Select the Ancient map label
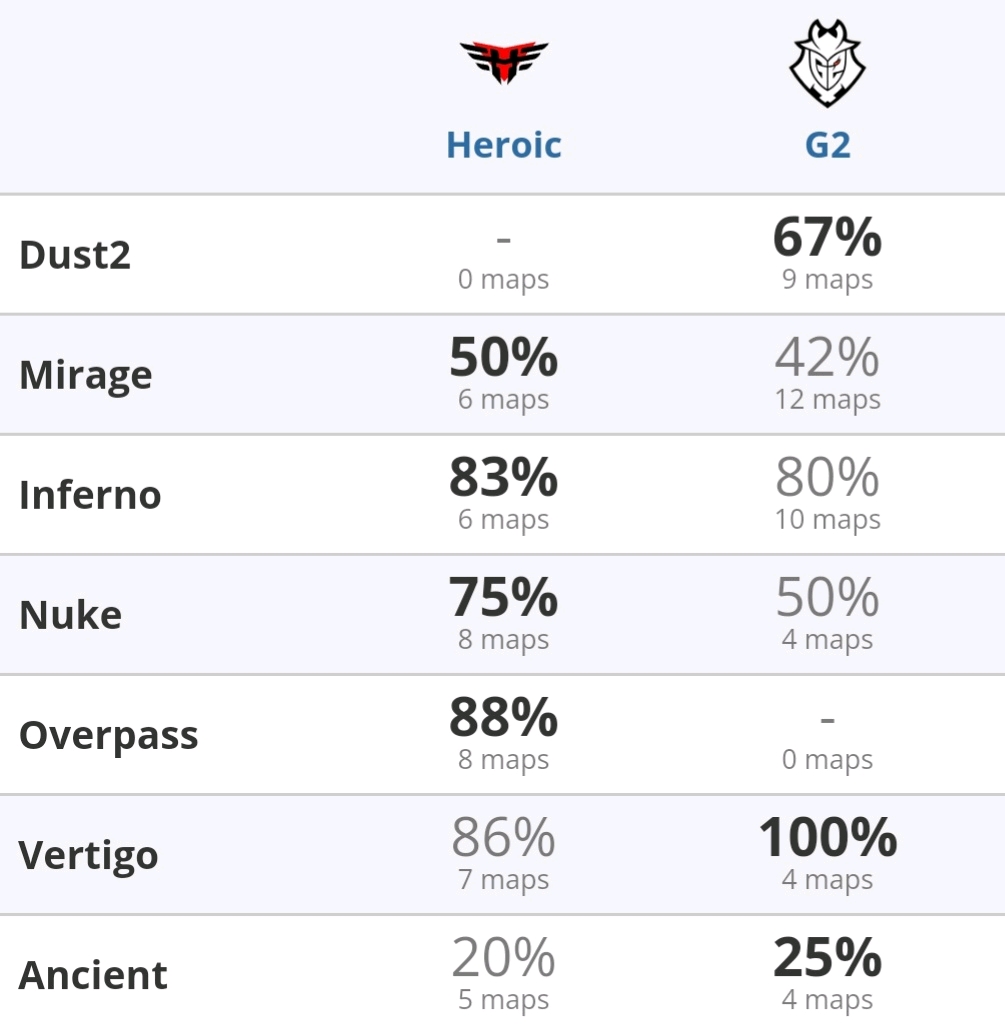Screen dimensions: 1005x1030 click(x=93, y=975)
